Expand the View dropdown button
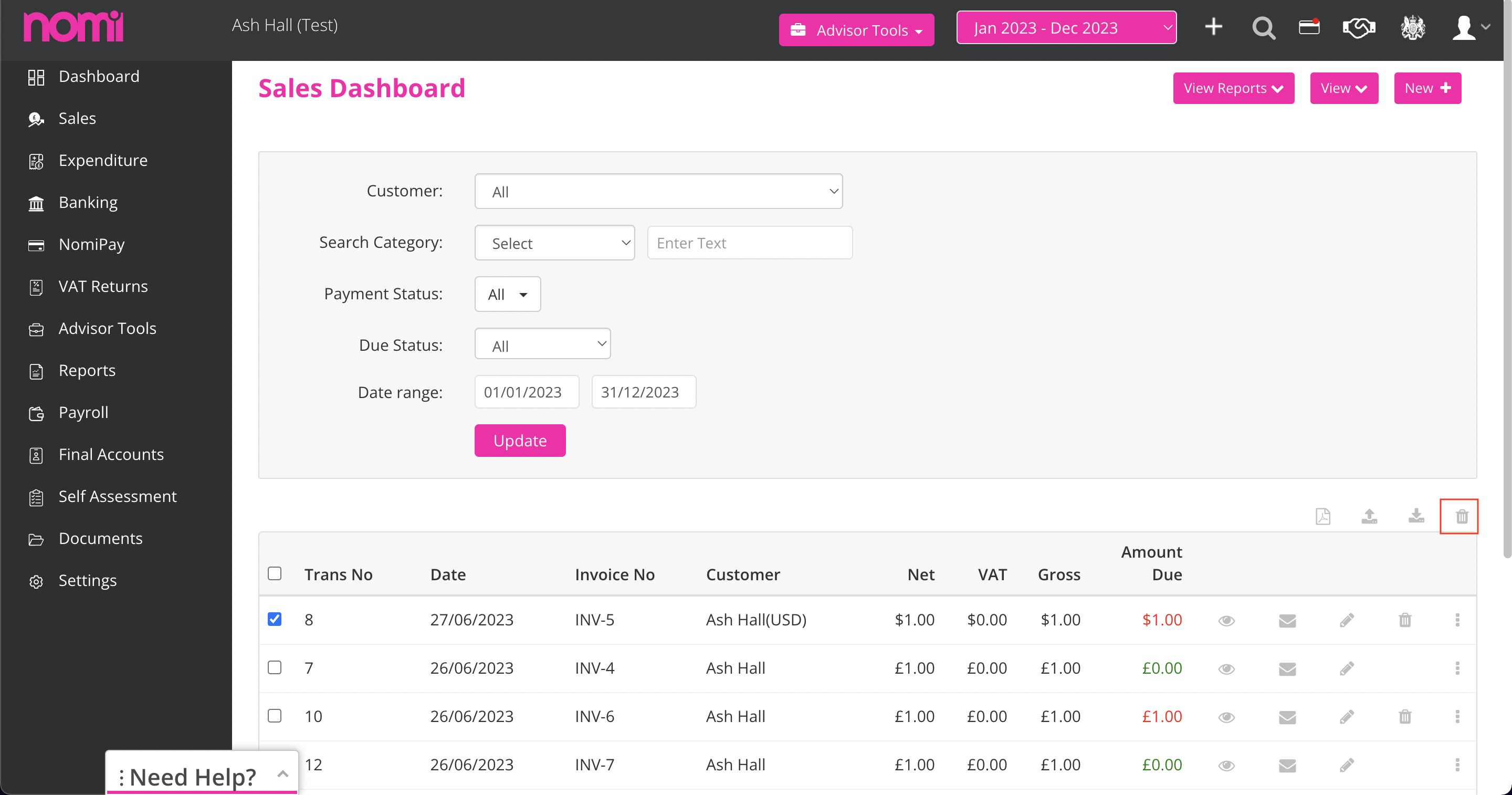Viewport: 1512px width, 795px height. pyautogui.click(x=1344, y=88)
